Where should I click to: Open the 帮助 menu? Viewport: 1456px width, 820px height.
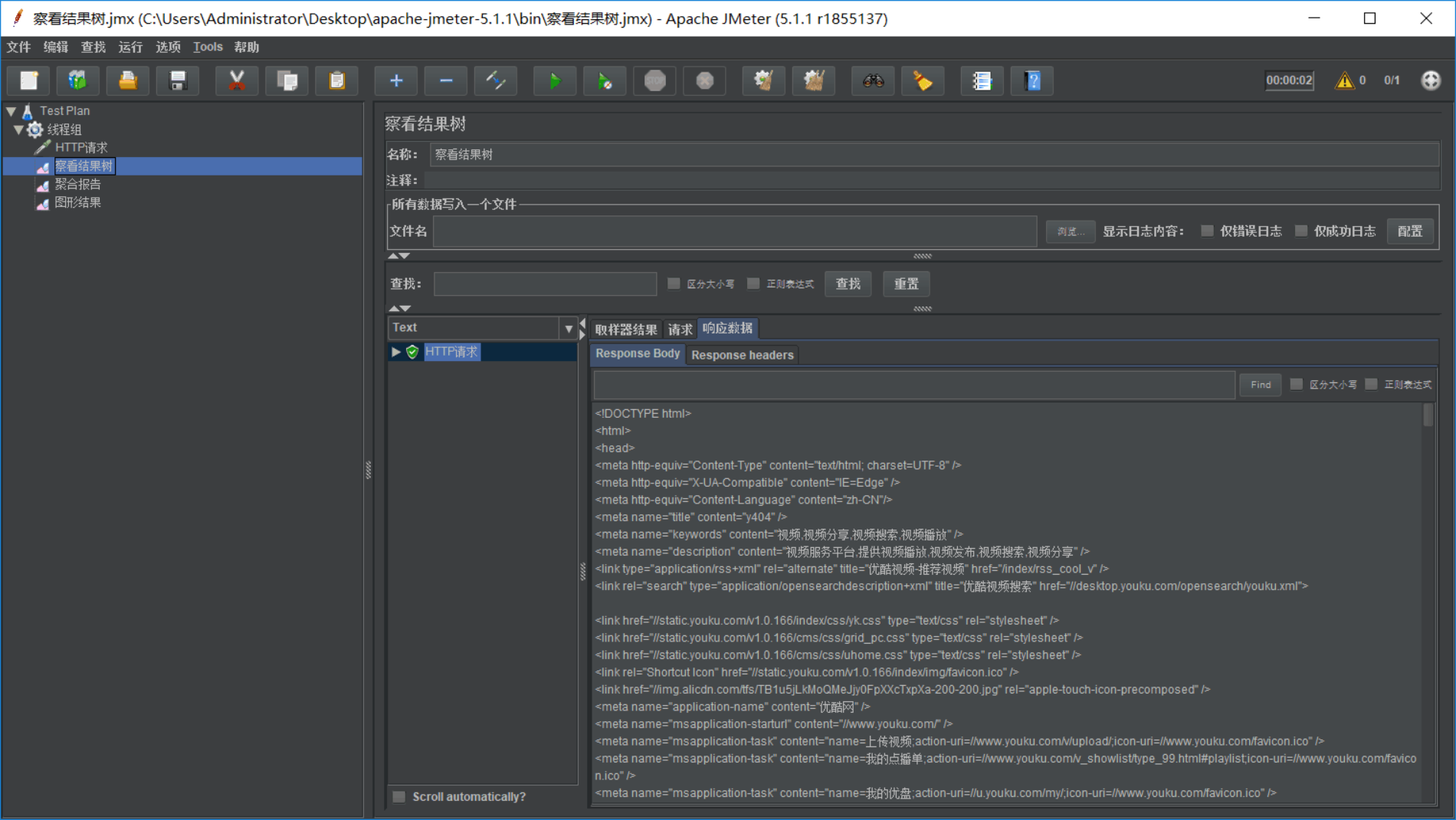pyautogui.click(x=246, y=48)
